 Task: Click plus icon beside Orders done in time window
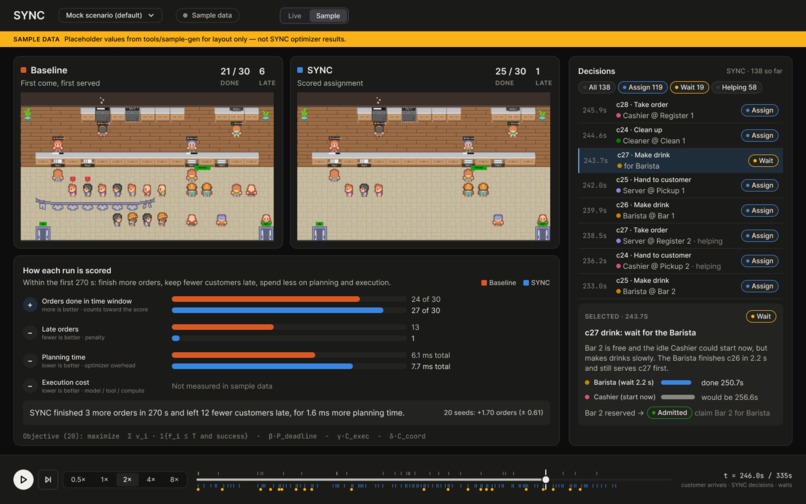click(30, 305)
